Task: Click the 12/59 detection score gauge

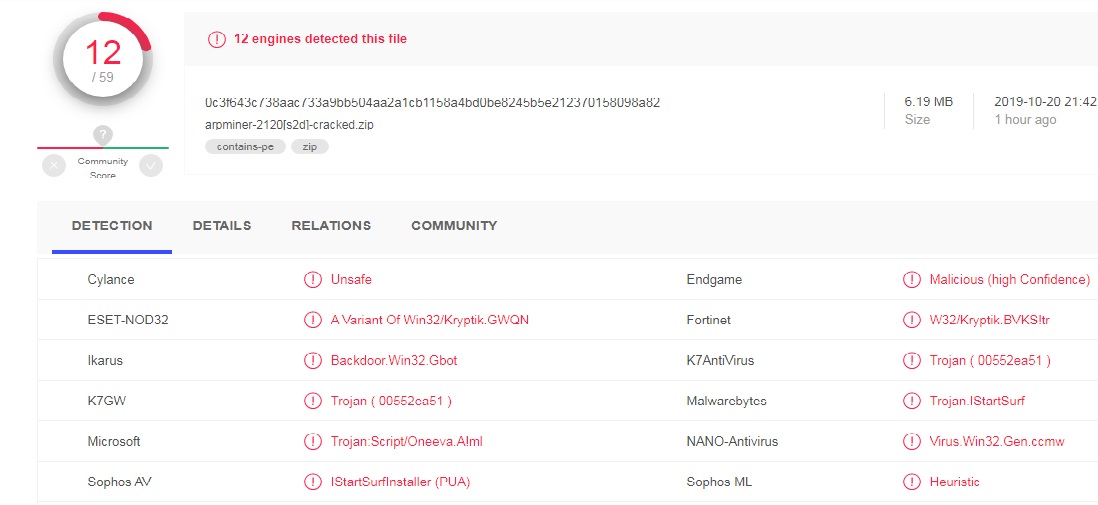Action: [103, 60]
